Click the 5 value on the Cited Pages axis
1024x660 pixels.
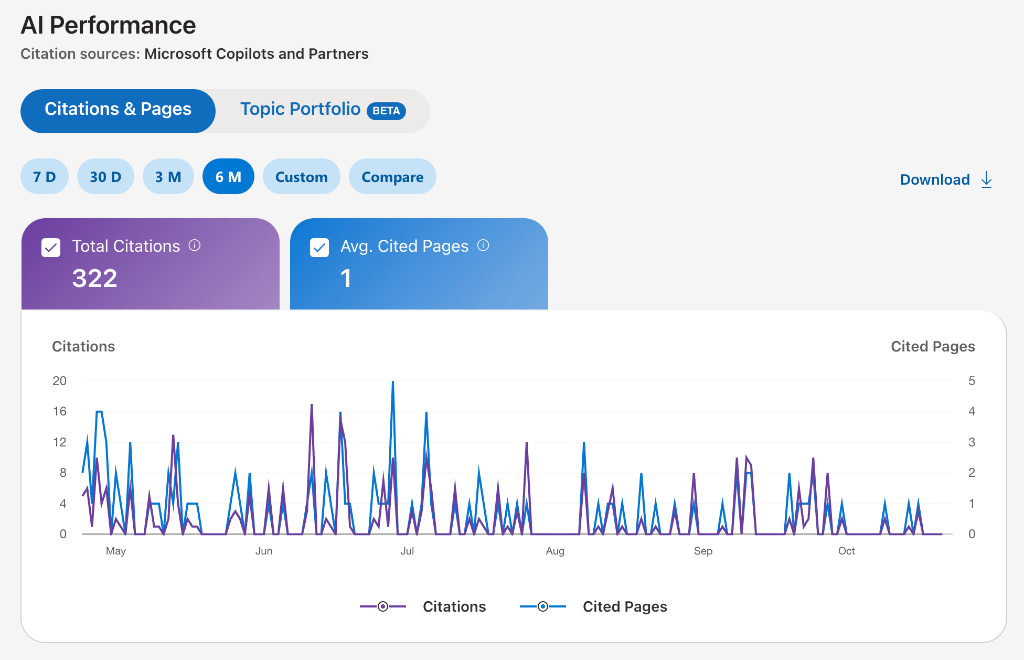pyautogui.click(x=972, y=381)
